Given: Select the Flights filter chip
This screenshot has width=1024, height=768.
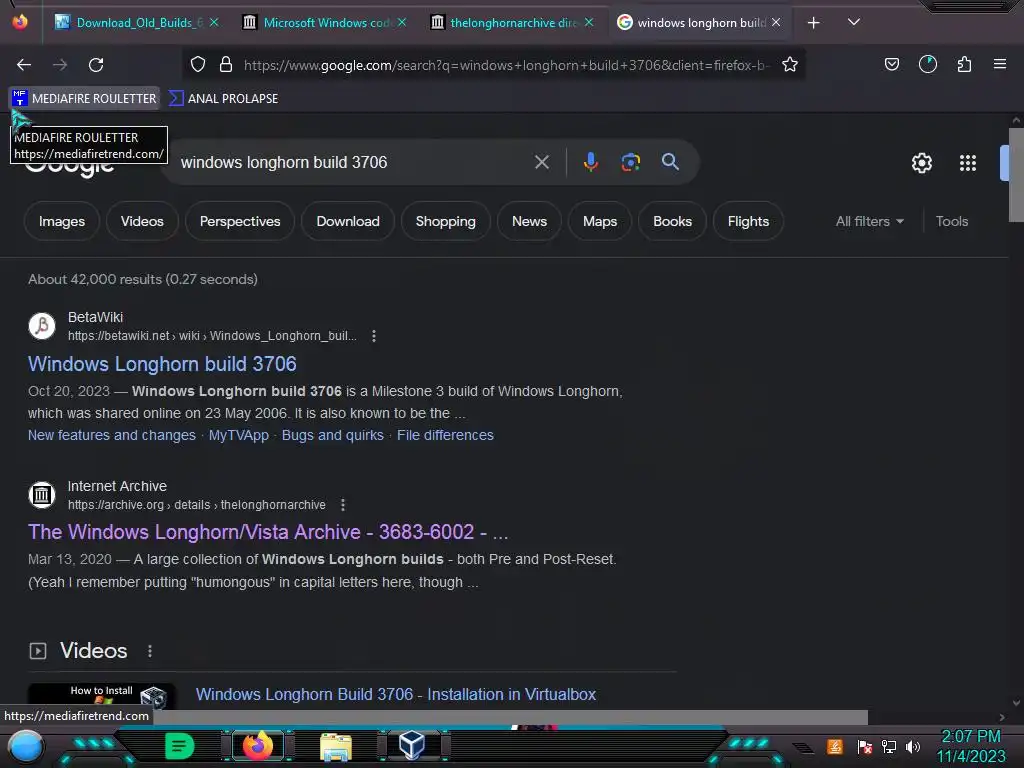Looking at the screenshot, I should click(x=748, y=221).
